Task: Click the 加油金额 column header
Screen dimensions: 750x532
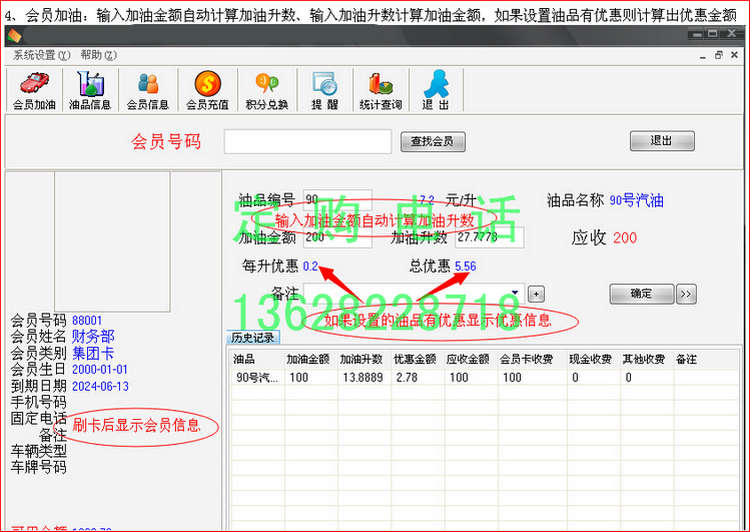Action: [x=311, y=359]
